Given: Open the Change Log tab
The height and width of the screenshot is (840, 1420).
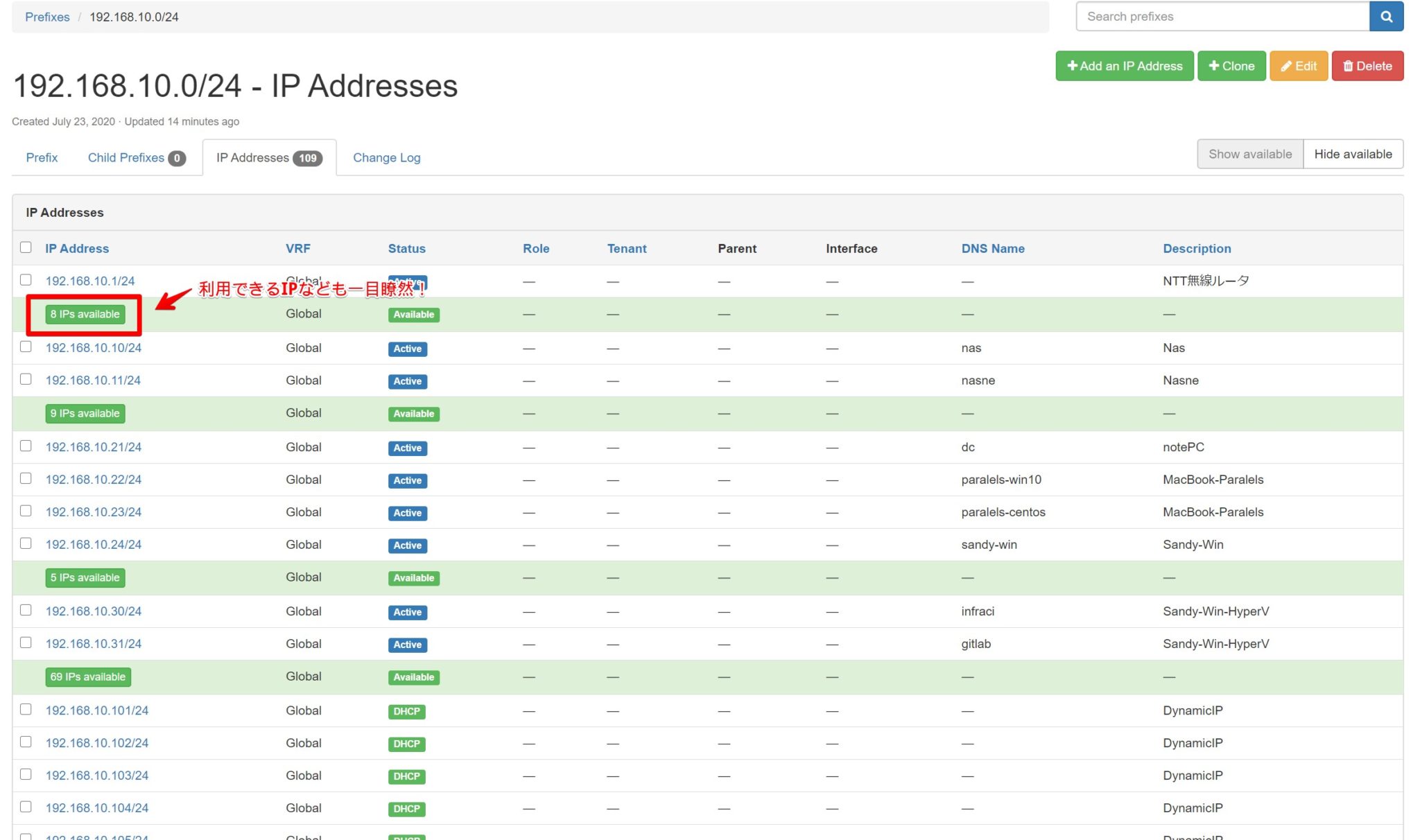Looking at the screenshot, I should tap(386, 157).
